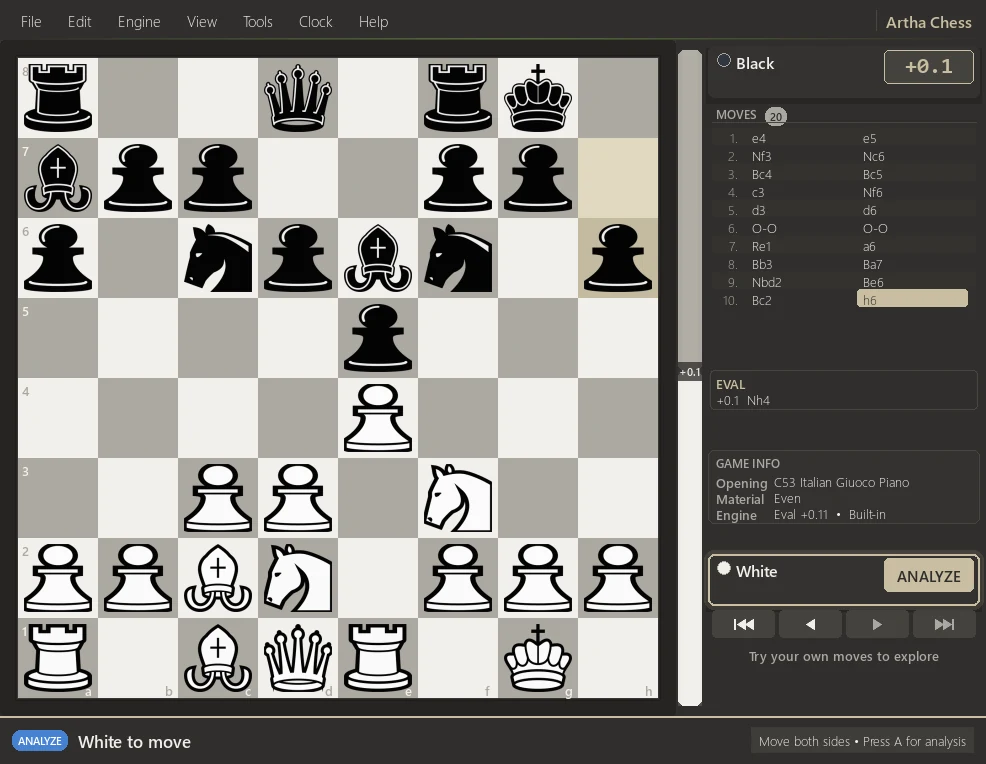The image size is (986, 764).
Task: Select the white knight on f3
Action: (458, 497)
